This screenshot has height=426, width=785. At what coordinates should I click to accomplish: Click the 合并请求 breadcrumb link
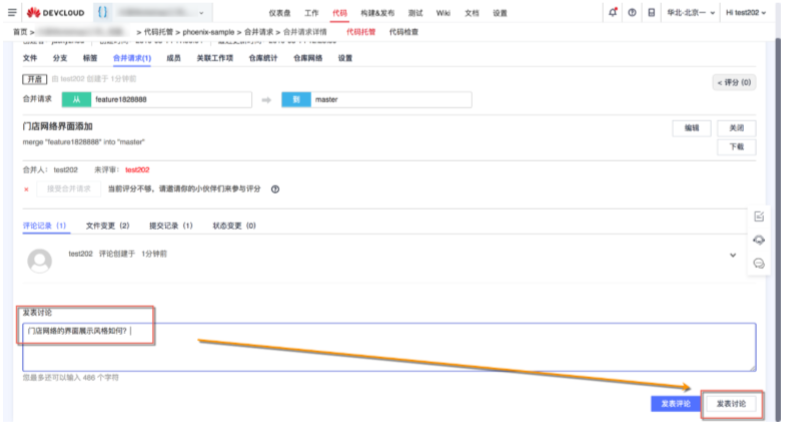(x=259, y=32)
